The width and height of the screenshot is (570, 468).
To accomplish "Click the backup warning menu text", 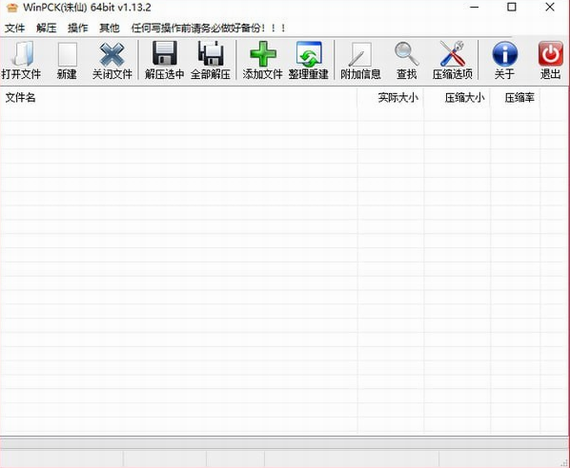I will tap(209, 28).
